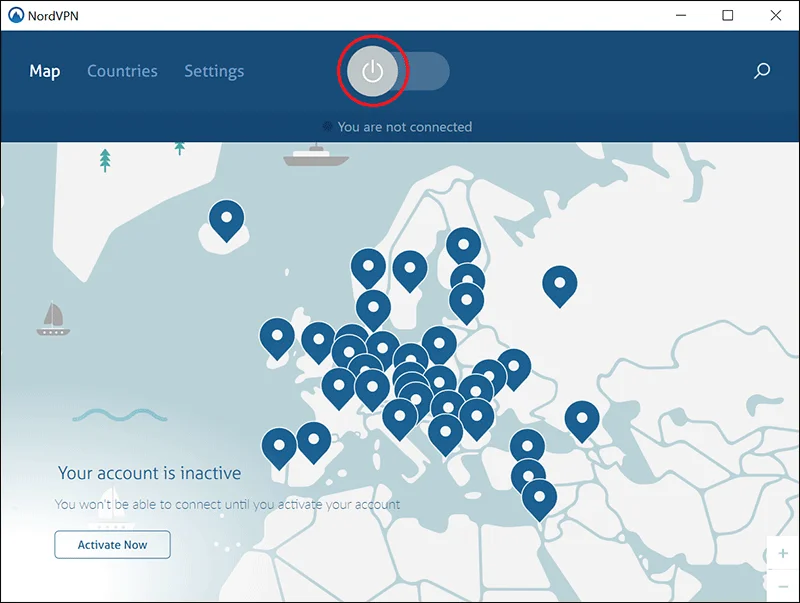Select the Georgia server pin near Black Sea
Screen dimensions: 800x603
point(582,421)
